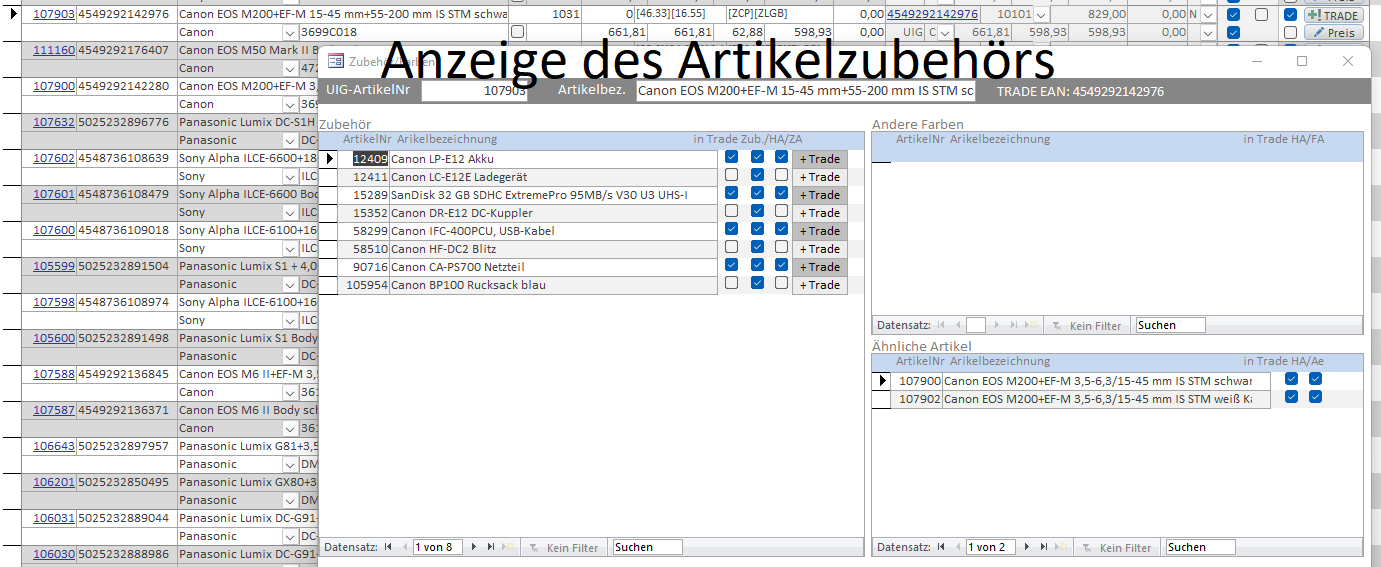Screen dimensions: 1381x567
Task: Click Suchen field in Ähnliche Artikel bar
Action: point(1200,547)
